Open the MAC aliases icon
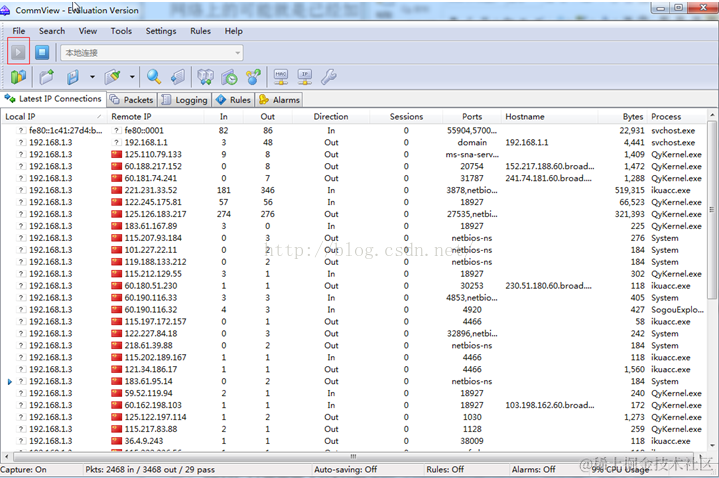 tap(281, 77)
